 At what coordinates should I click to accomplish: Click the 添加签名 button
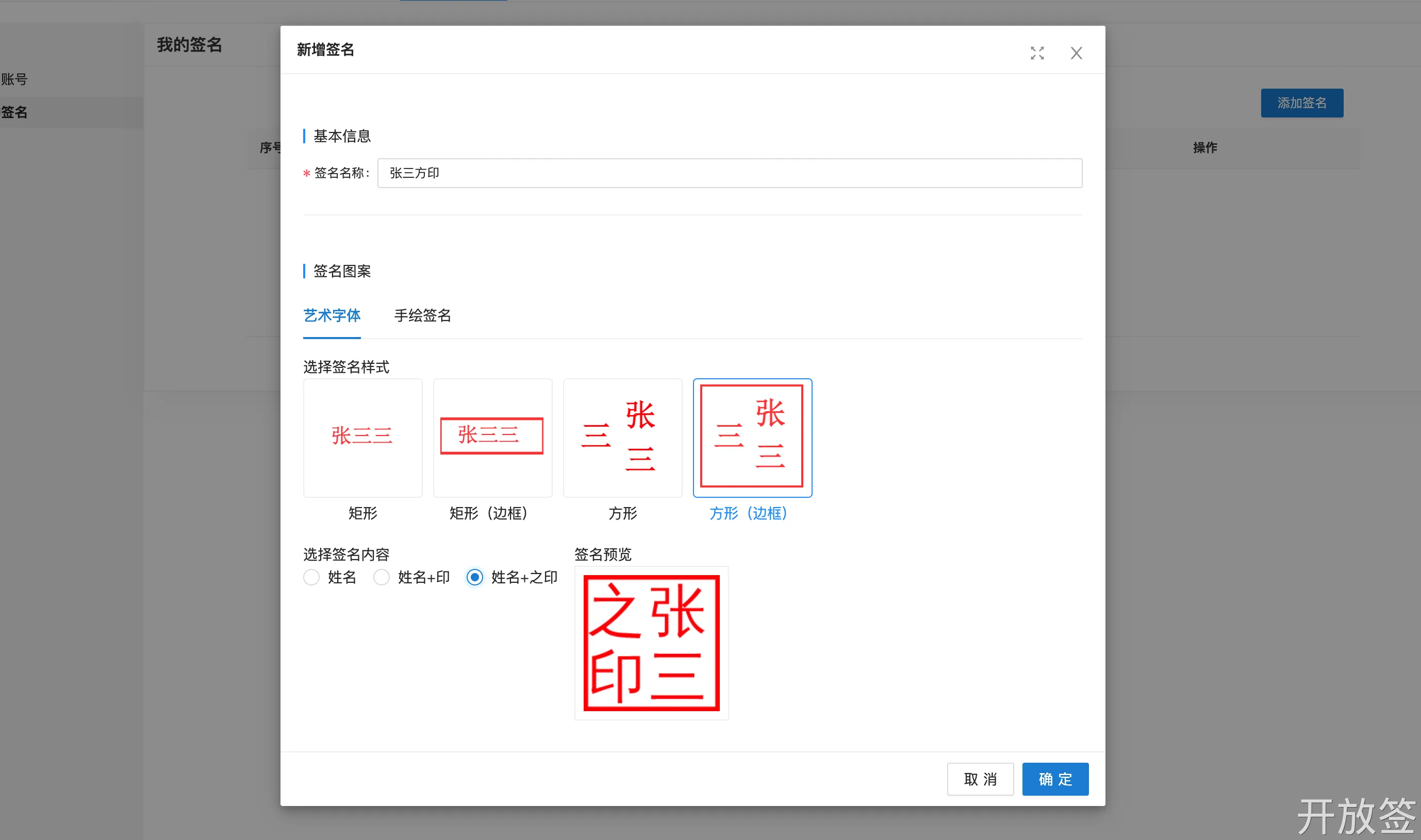1301,103
